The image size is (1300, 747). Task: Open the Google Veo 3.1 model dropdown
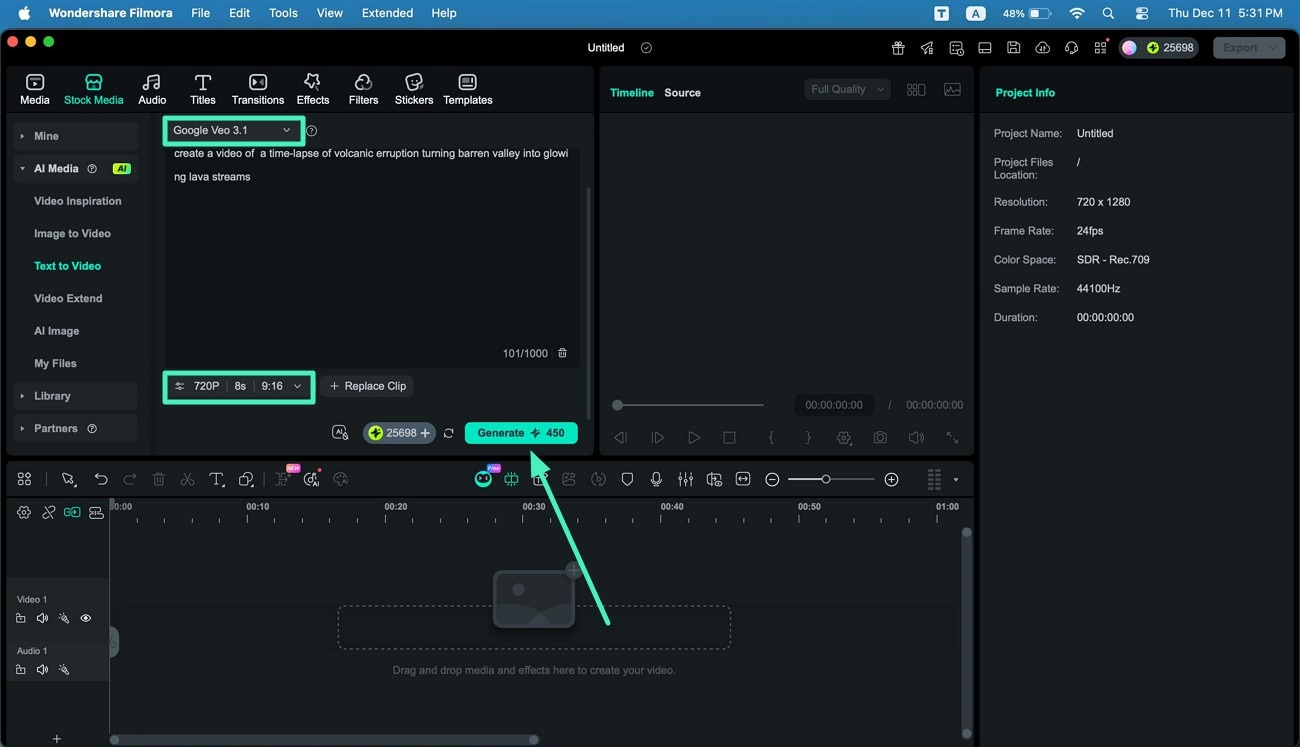click(x=233, y=130)
